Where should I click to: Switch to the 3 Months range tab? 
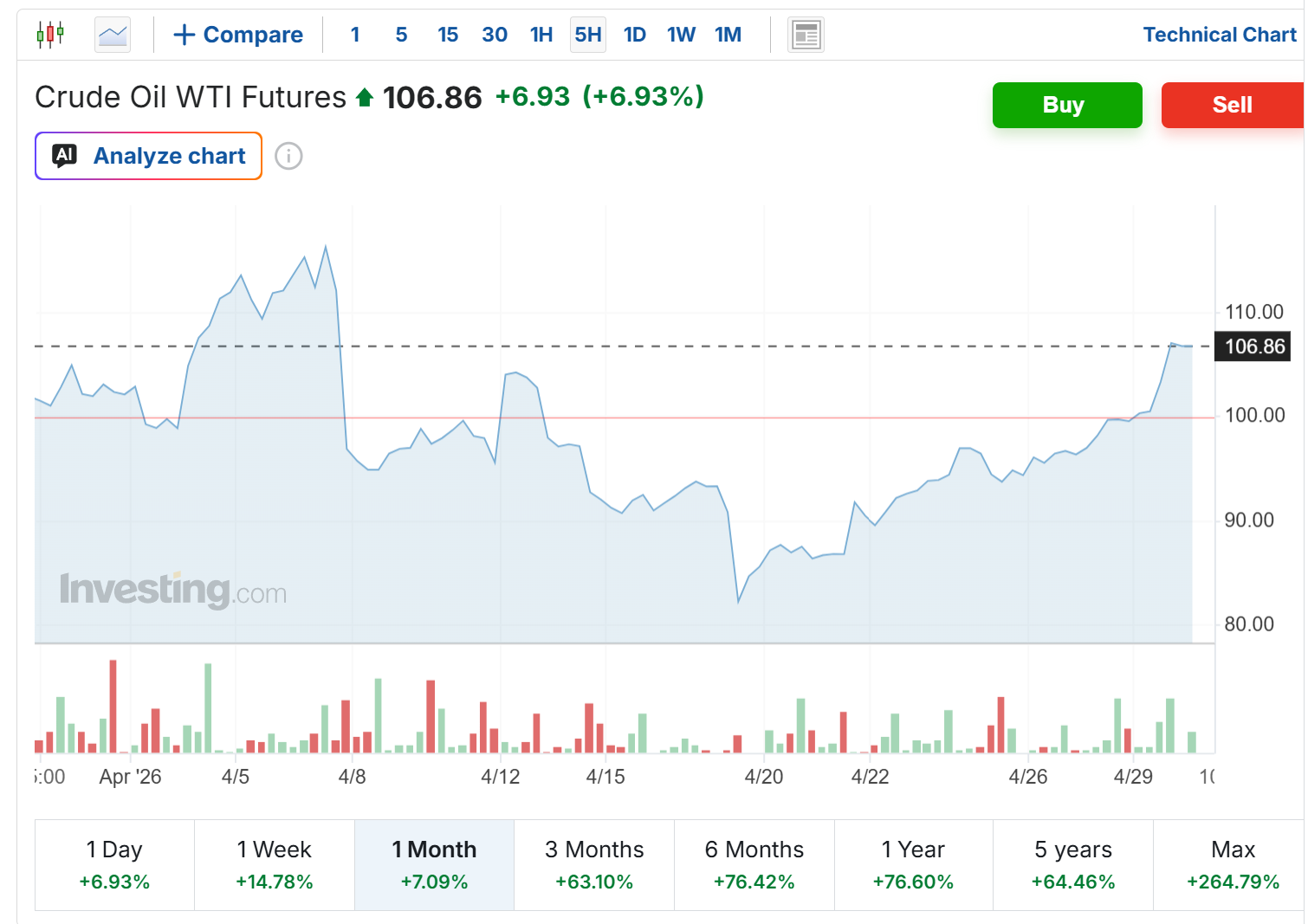(x=594, y=865)
